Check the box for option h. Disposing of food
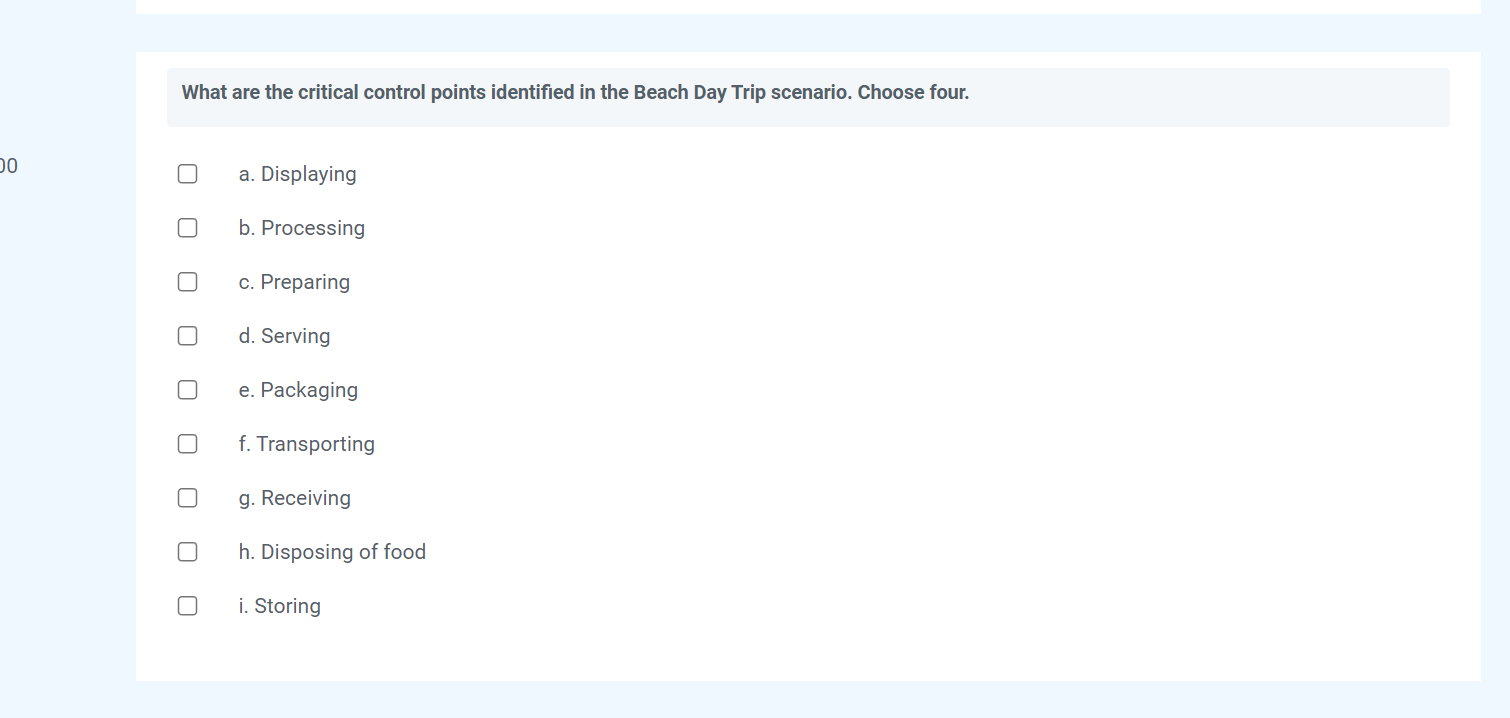The height and width of the screenshot is (718, 1510). pyautogui.click(x=187, y=551)
